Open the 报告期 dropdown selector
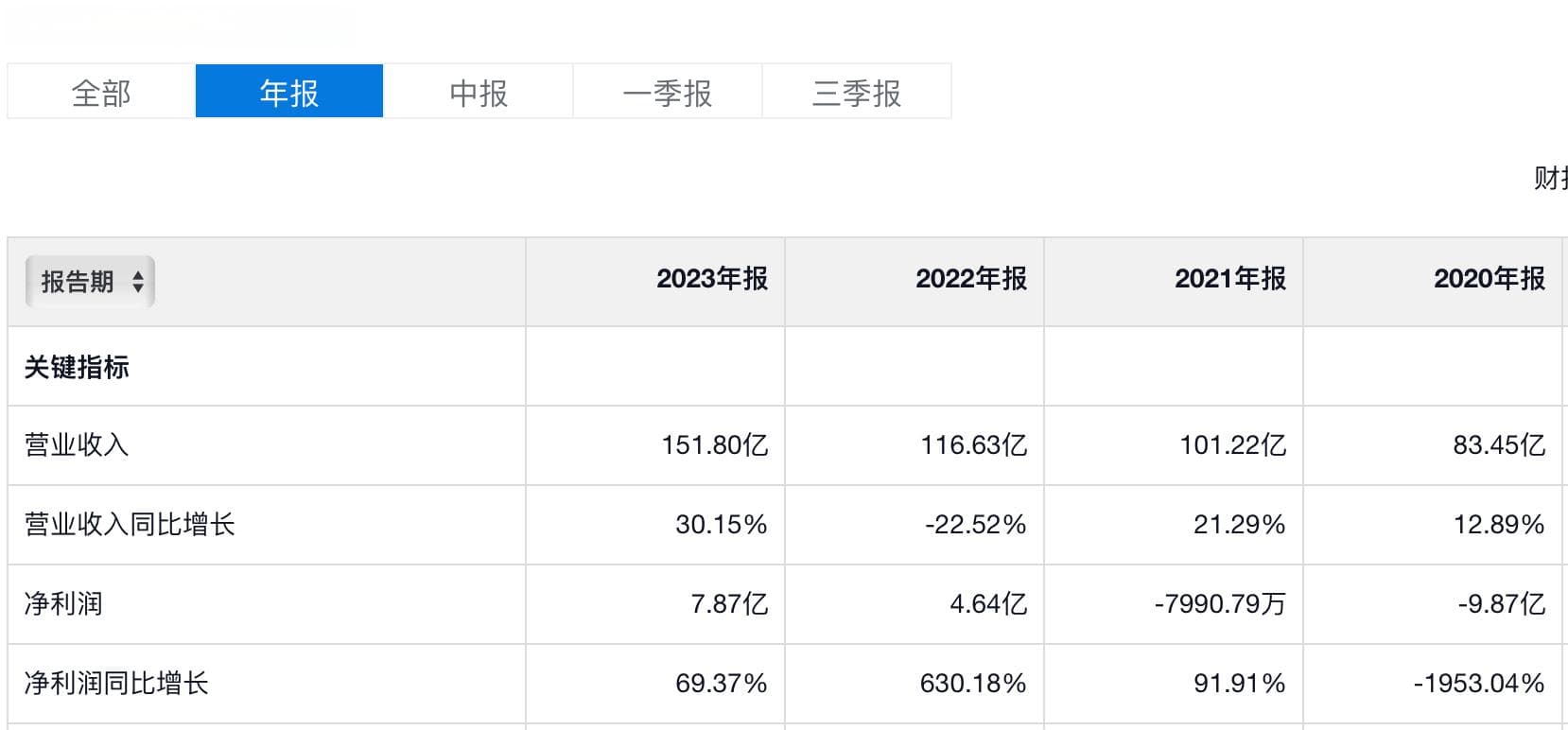The width and height of the screenshot is (1568, 730). pyautogui.click(x=90, y=282)
